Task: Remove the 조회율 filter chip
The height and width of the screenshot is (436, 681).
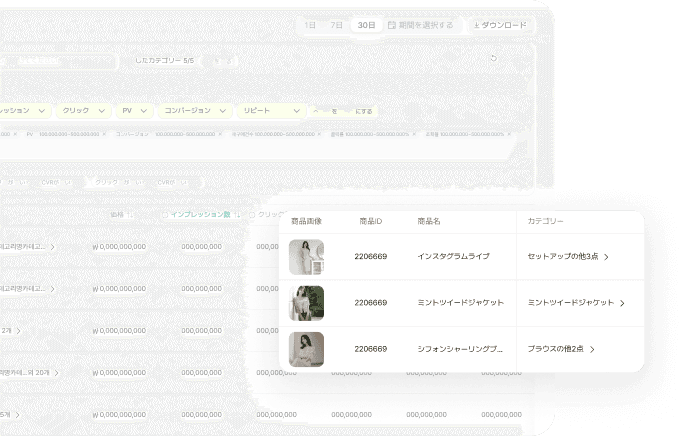Action: click(509, 134)
